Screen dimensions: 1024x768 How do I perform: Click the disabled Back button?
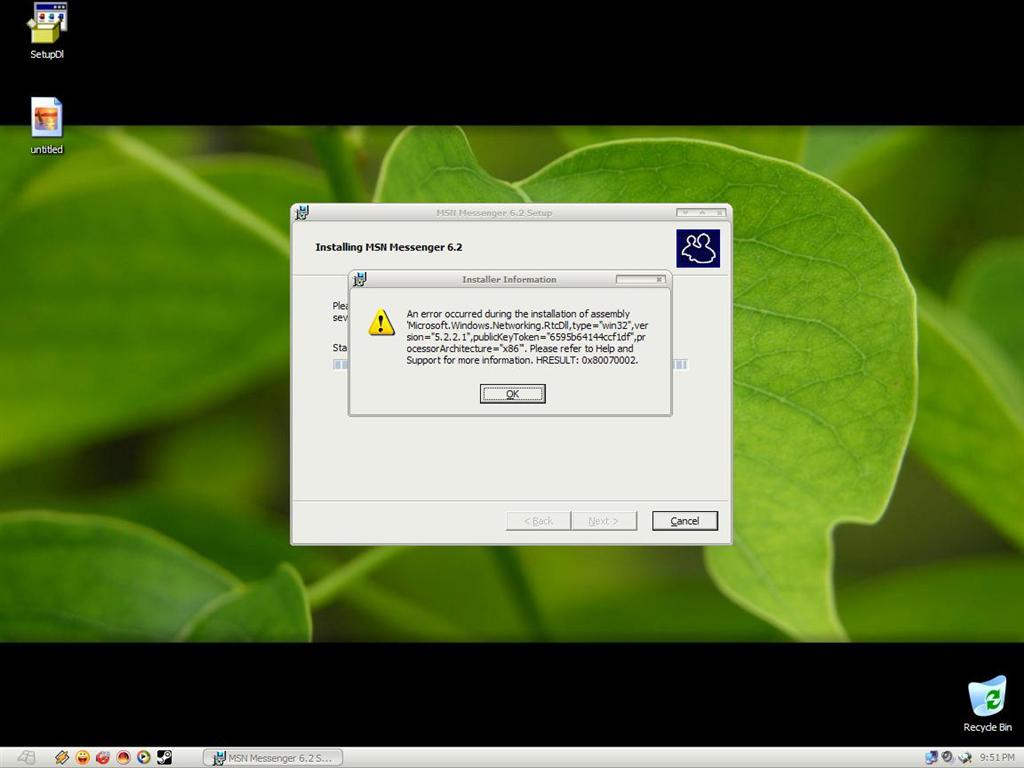538,520
